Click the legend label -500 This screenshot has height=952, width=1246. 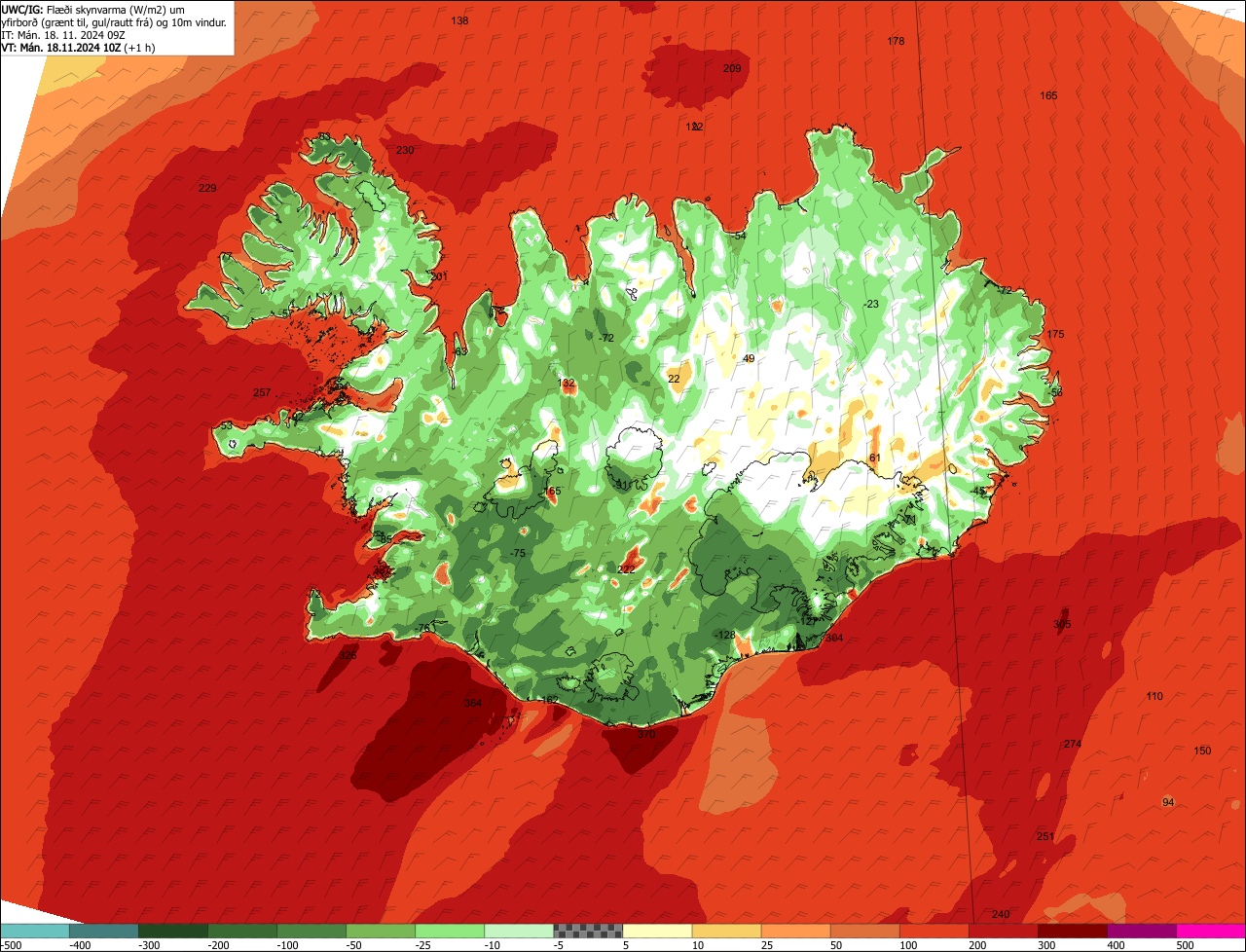click(11, 944)
